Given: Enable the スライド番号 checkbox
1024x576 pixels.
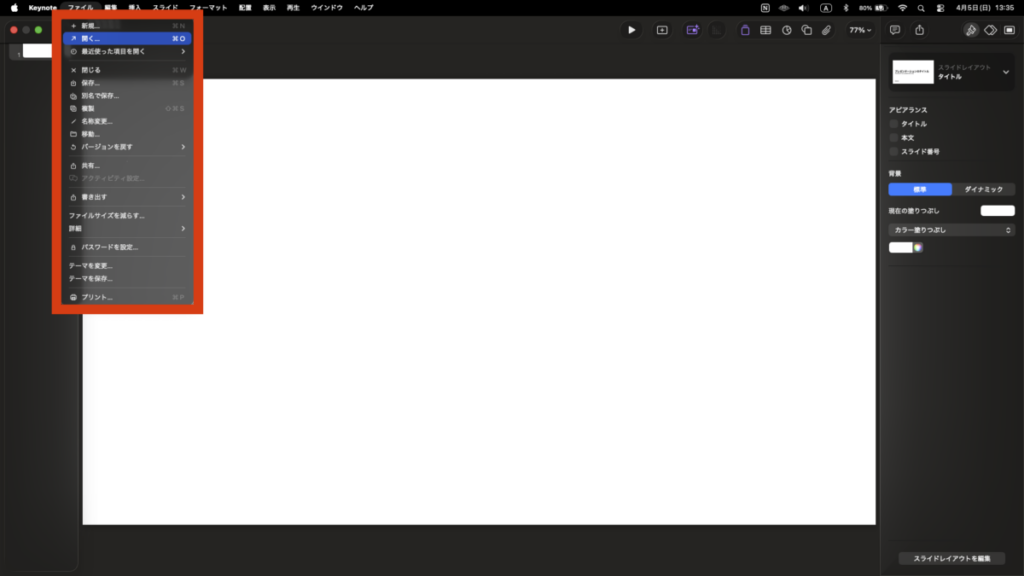Looking at the screenshot, I should (x=893, y=153).
